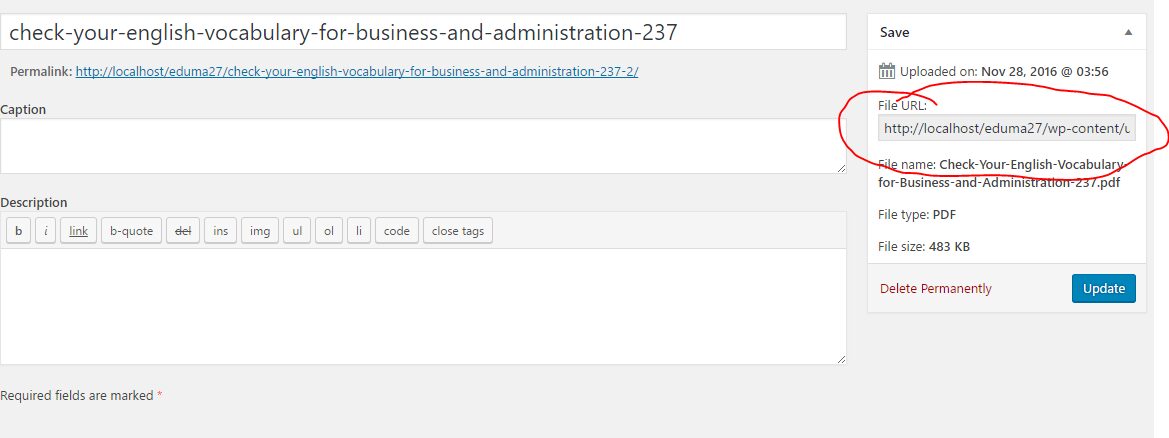Click the del strikethrough quicktag
This screenshot has height=438, width=1169.
tap(183, 231)
